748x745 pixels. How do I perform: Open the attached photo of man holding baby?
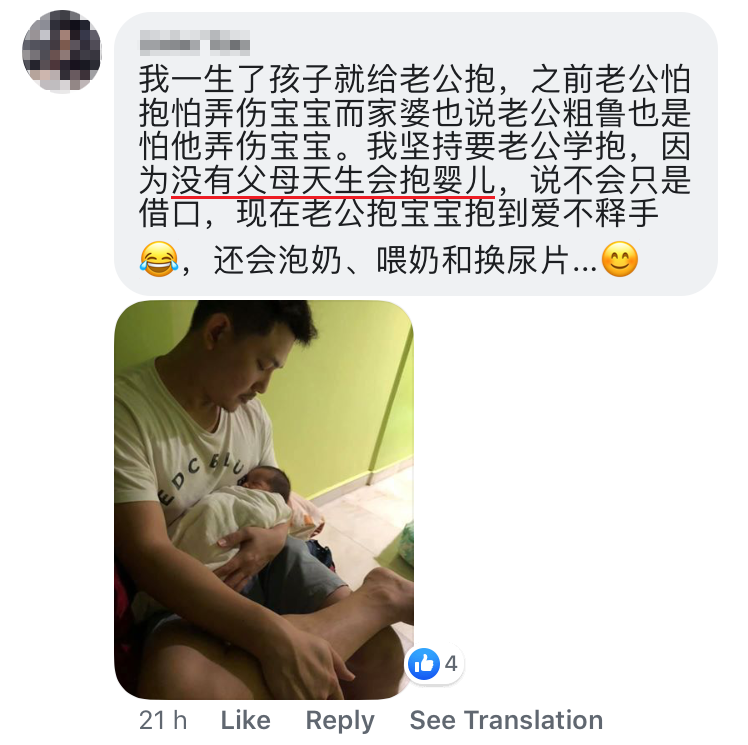pyautogui.click(x=264, y=499)
